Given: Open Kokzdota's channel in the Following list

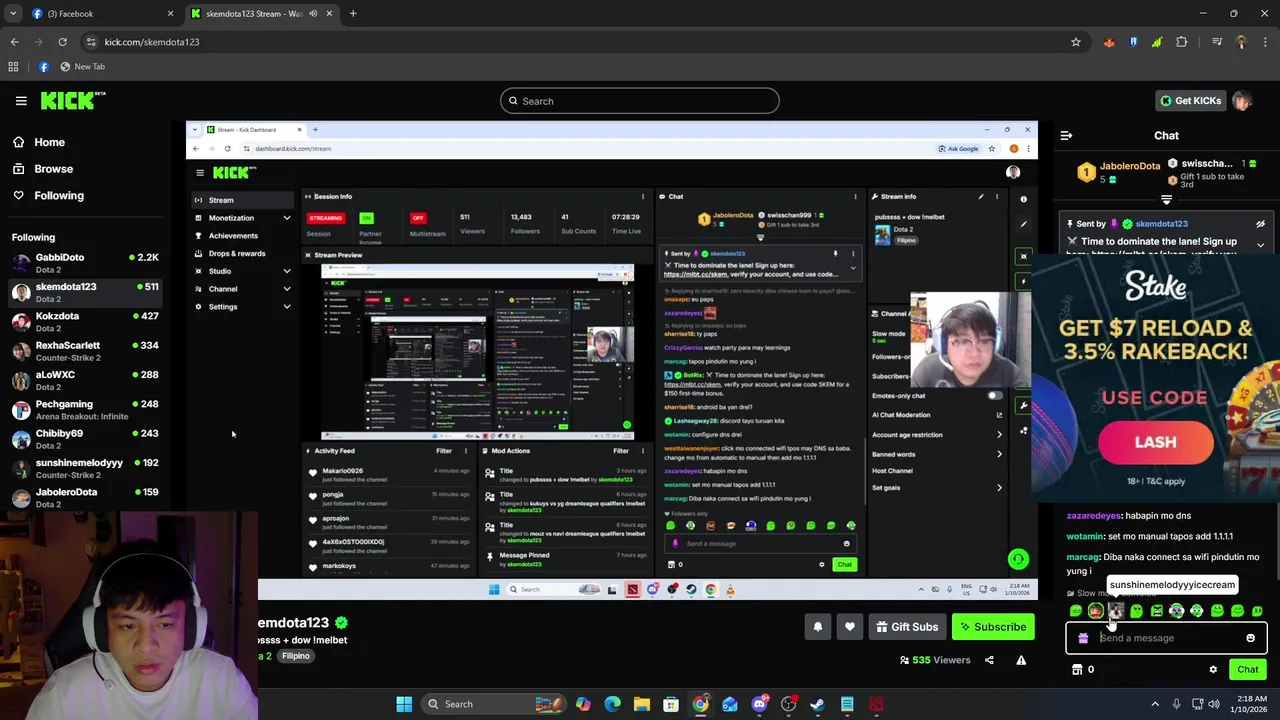Looking at the screenshot, I should [x=84, y=322].
